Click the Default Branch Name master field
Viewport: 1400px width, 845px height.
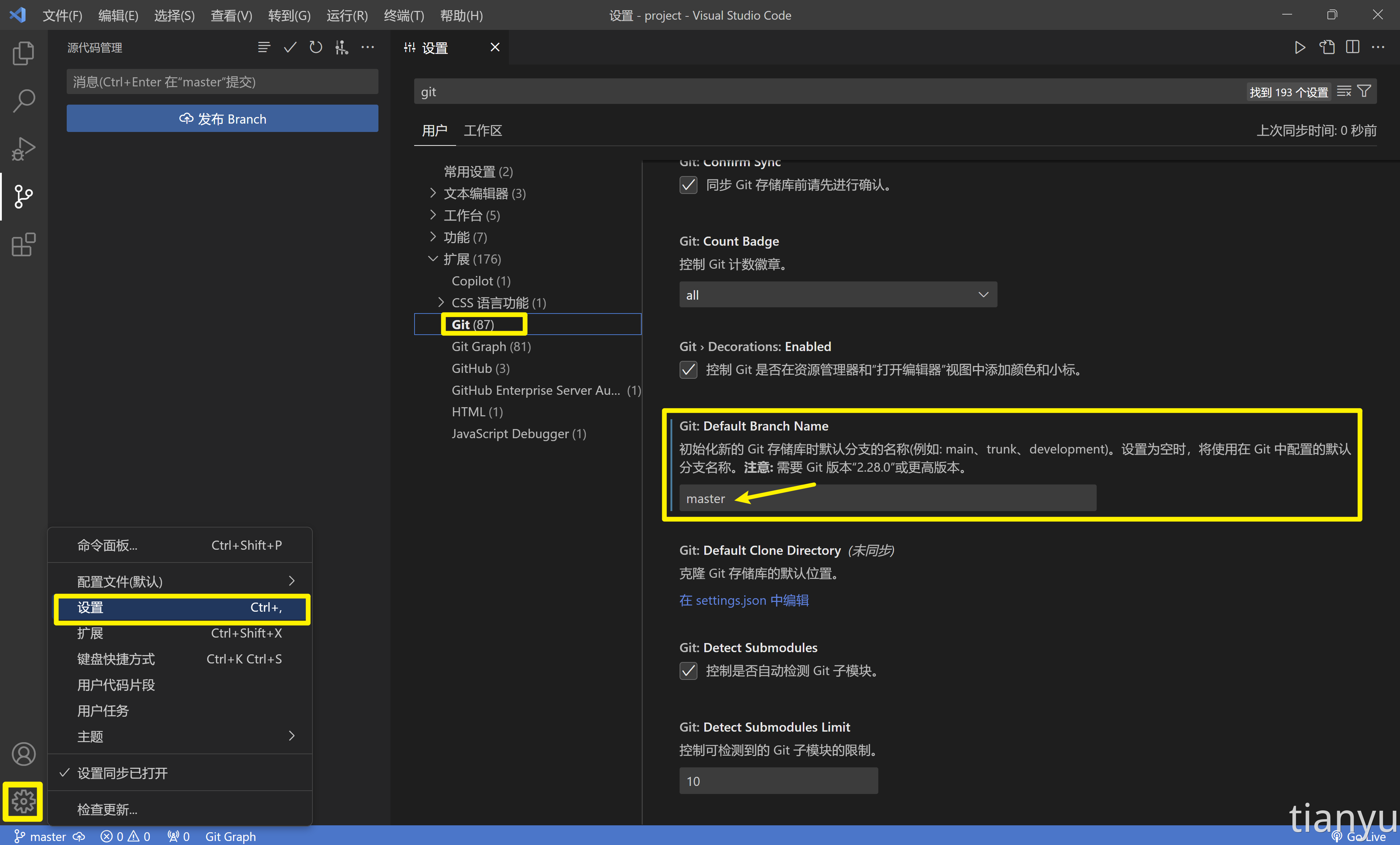(887, 498)
